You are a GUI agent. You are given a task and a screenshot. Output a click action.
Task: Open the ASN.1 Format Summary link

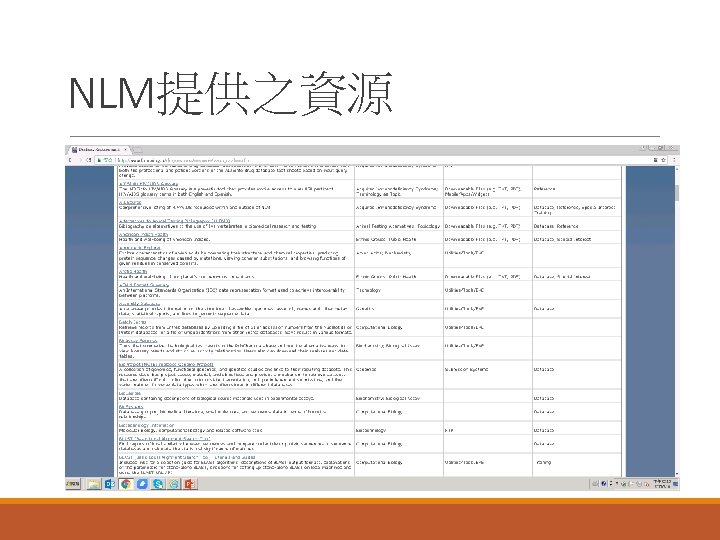pos(144,285)
